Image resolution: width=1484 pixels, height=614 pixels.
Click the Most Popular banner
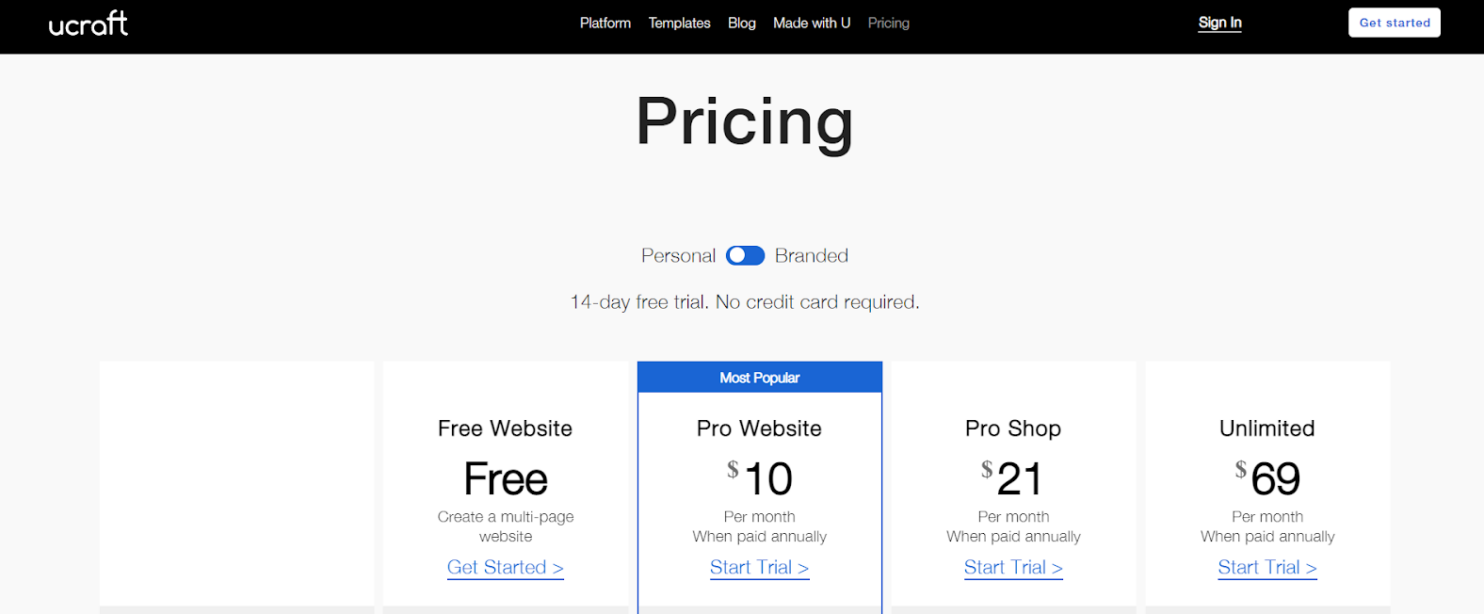tap(759, 377)
